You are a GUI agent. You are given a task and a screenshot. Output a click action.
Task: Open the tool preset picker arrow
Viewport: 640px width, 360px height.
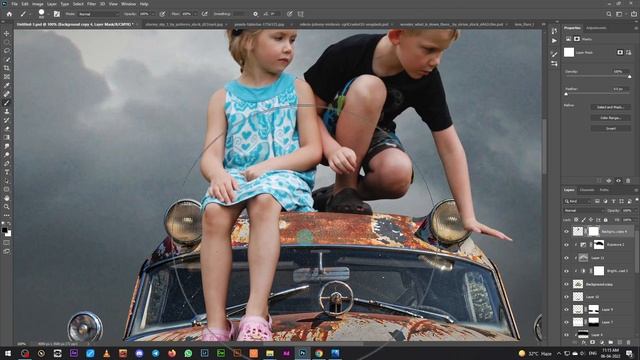click(30, 14)
